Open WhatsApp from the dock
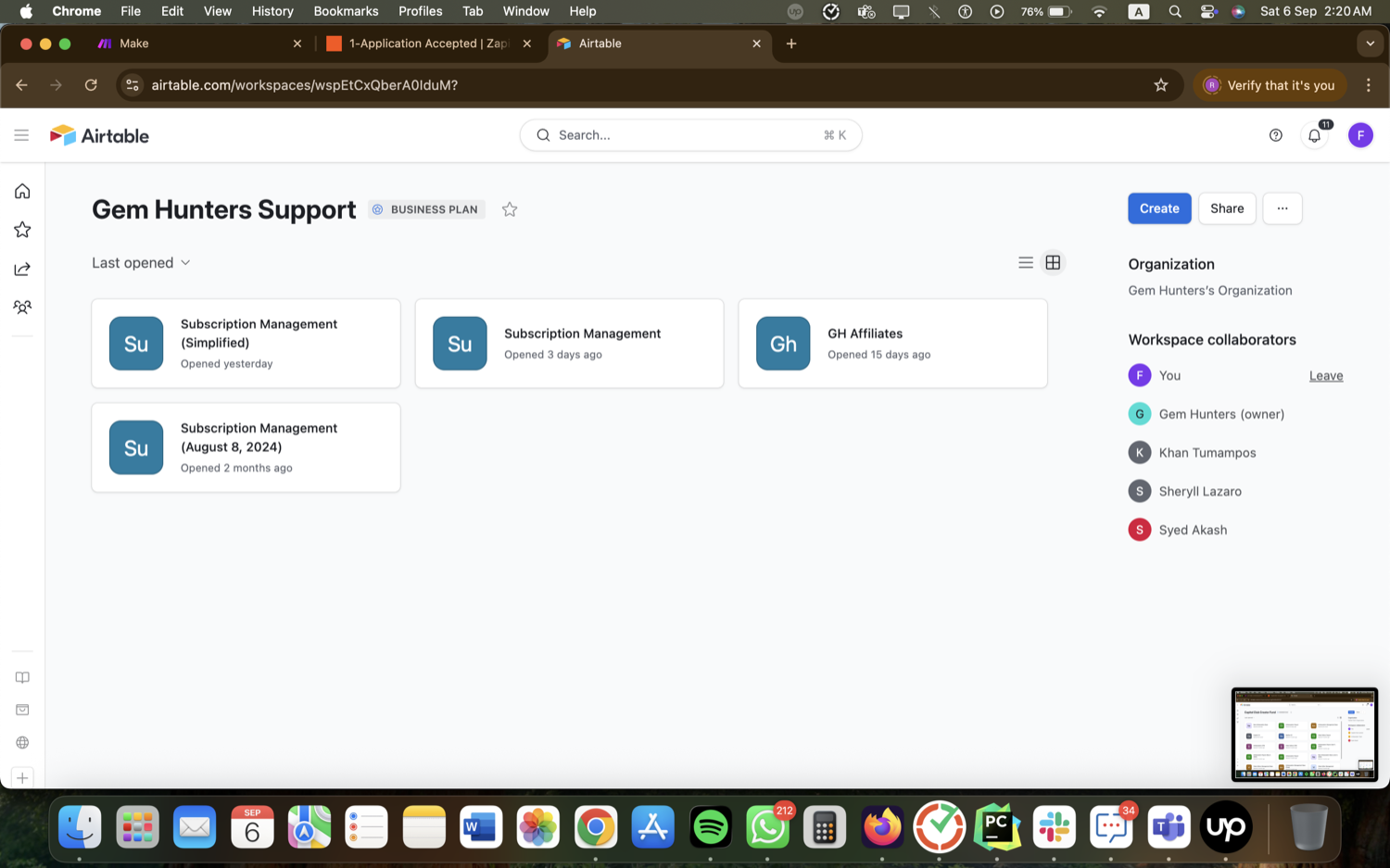Image resolution: width=1390 pixels, height=868 pixels. pos(768,827)
